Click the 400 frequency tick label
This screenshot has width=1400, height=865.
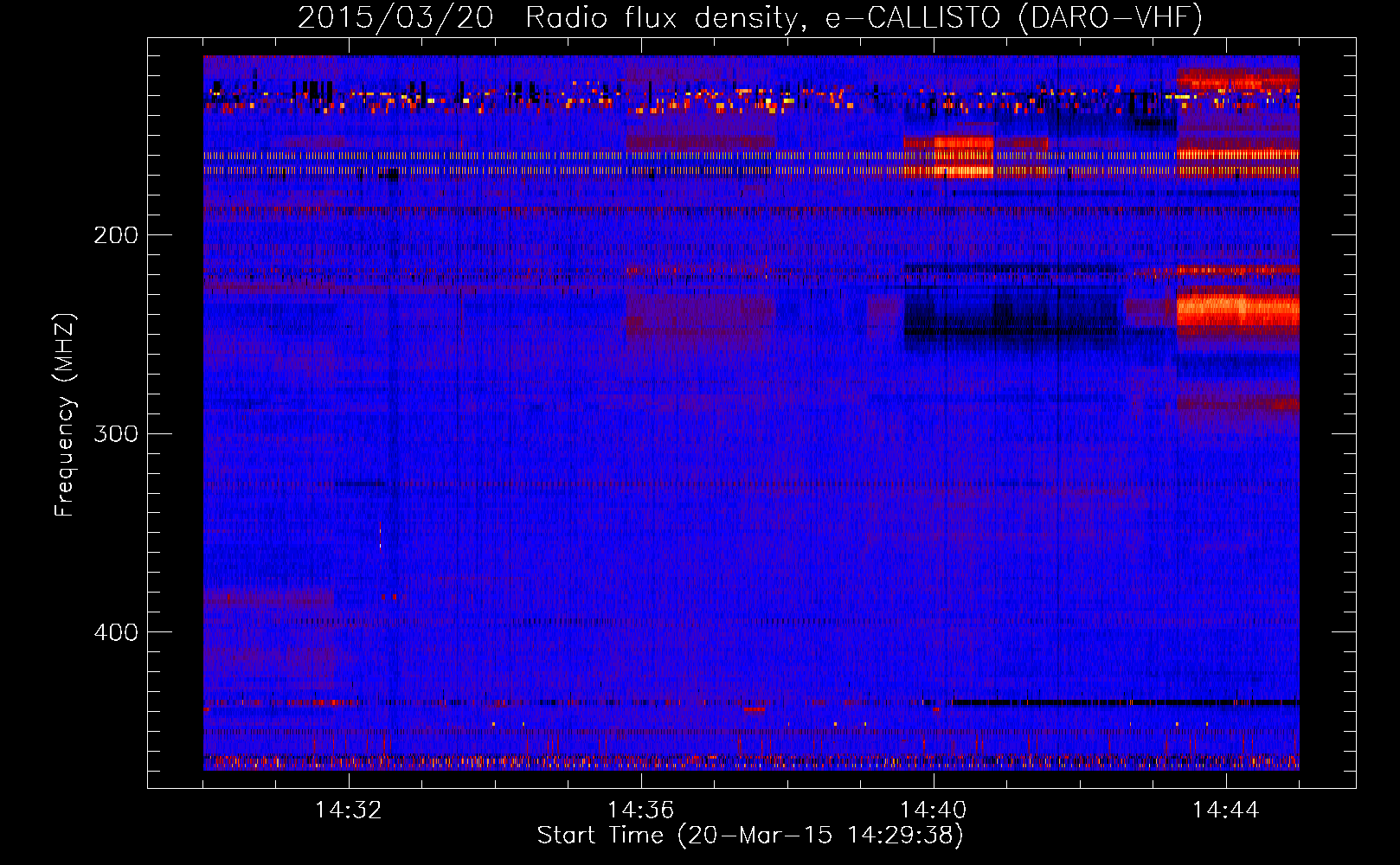pyautogui.click(x=116, y=632)
